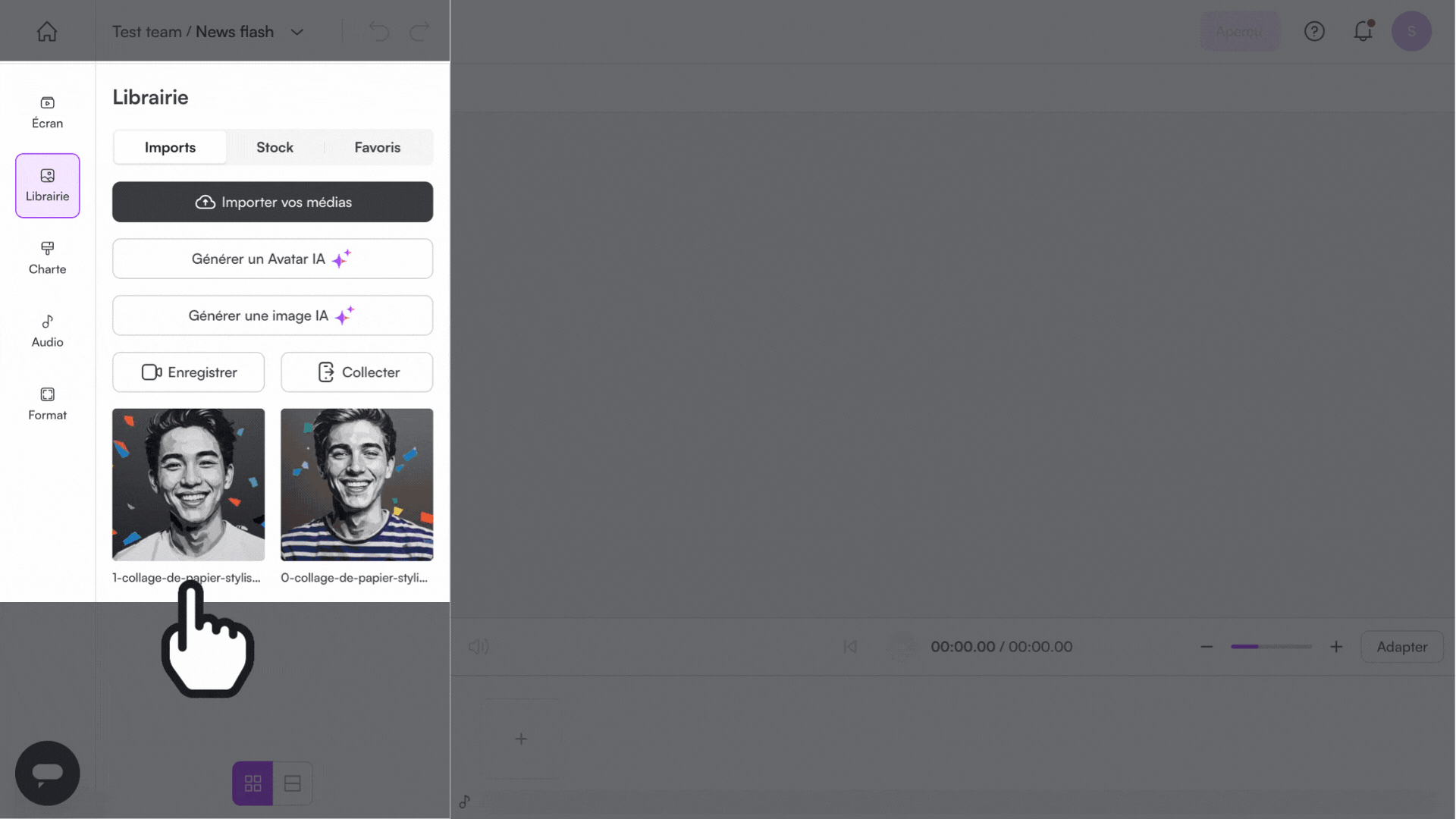Open the notifications bell
Image resolution: width=1456 pixels, height=819 pixels.
[1363, 31]
